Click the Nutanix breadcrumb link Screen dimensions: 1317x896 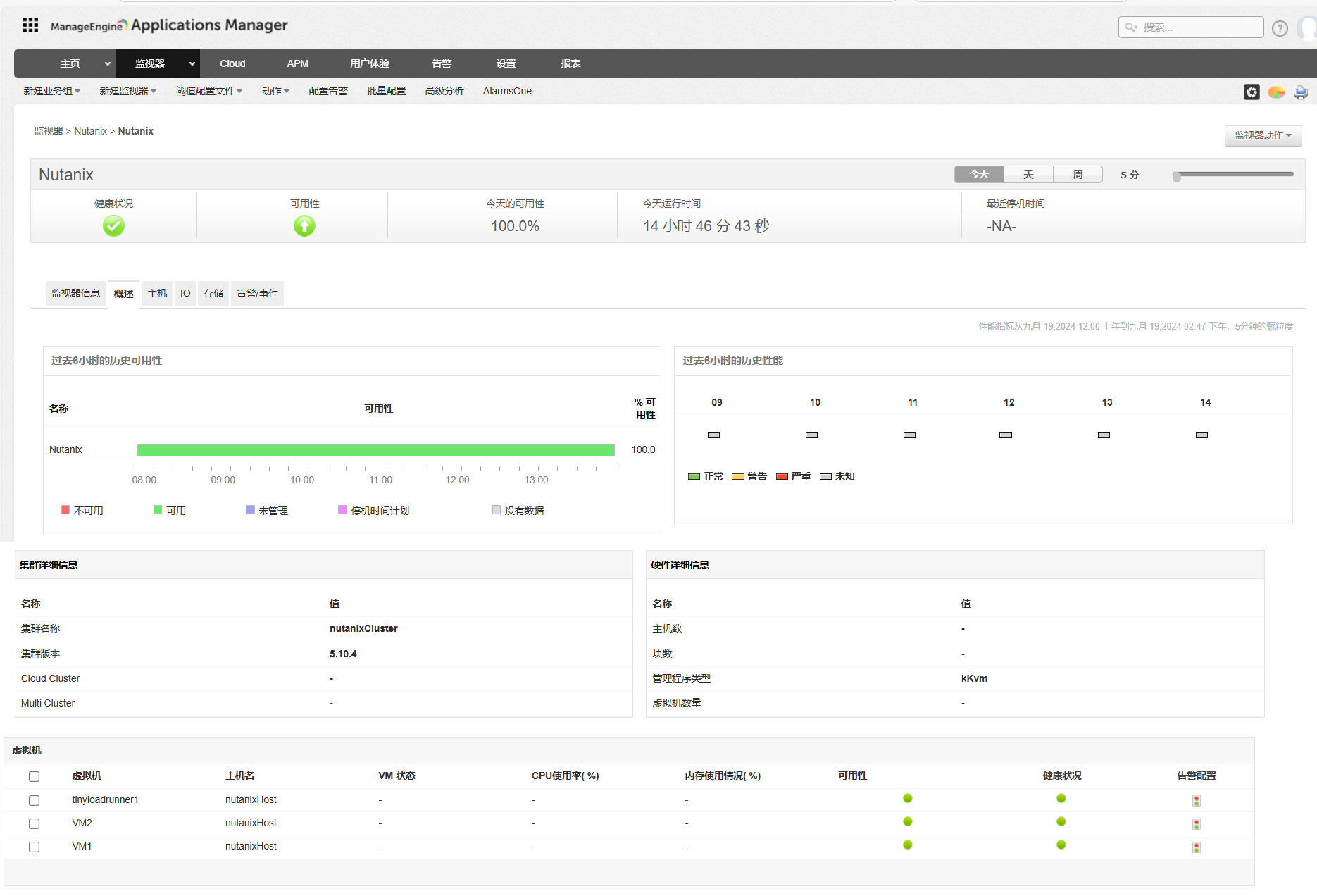pos(91,131)
